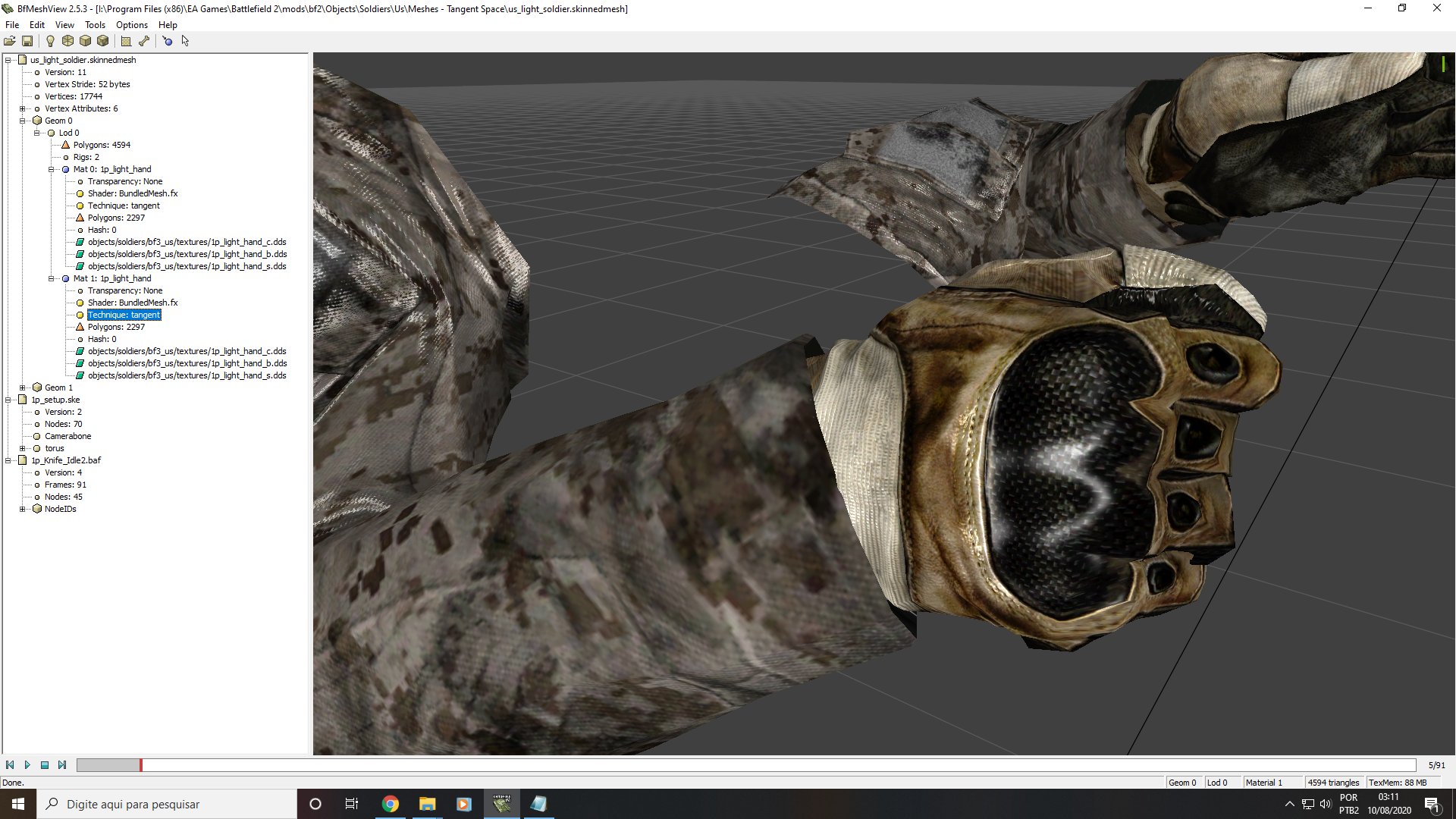Click the animation timeline slider track

point(746,765)
